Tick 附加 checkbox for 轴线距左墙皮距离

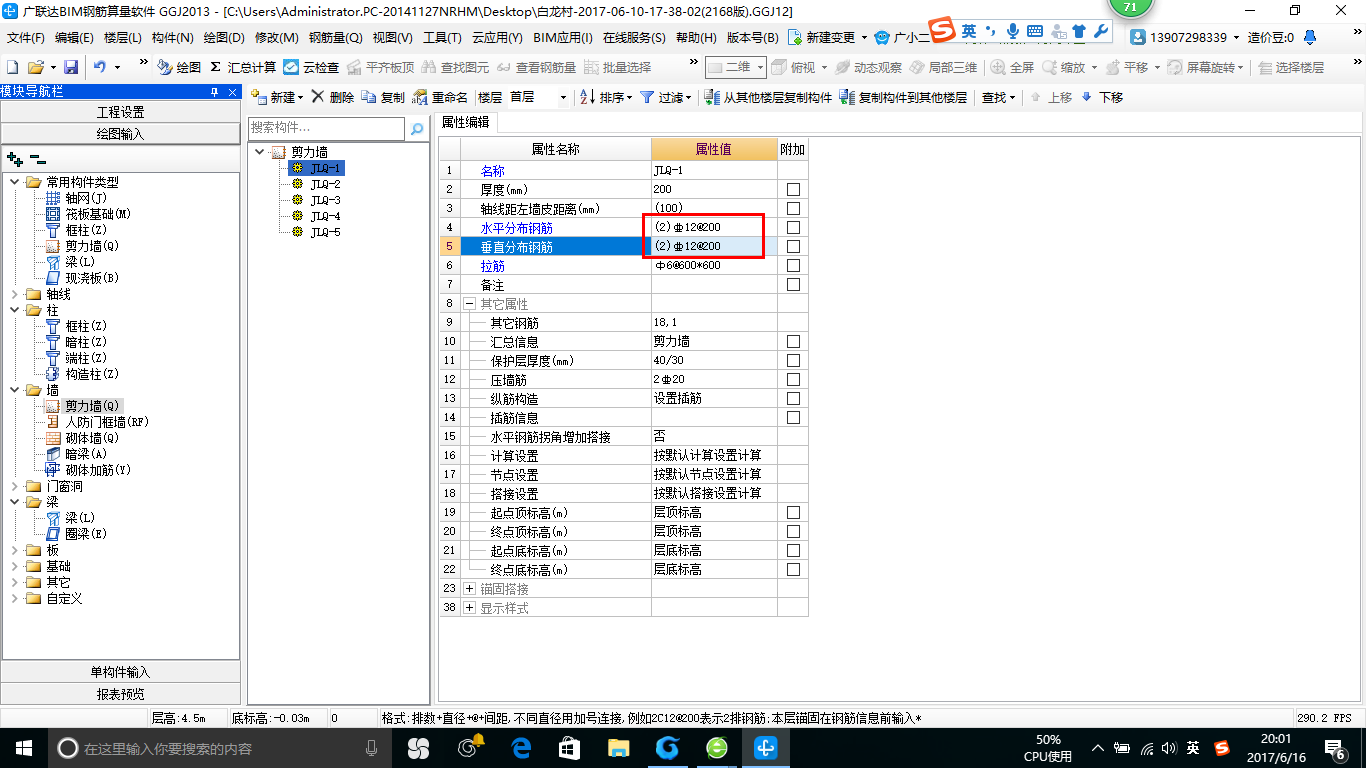[793, 208]
